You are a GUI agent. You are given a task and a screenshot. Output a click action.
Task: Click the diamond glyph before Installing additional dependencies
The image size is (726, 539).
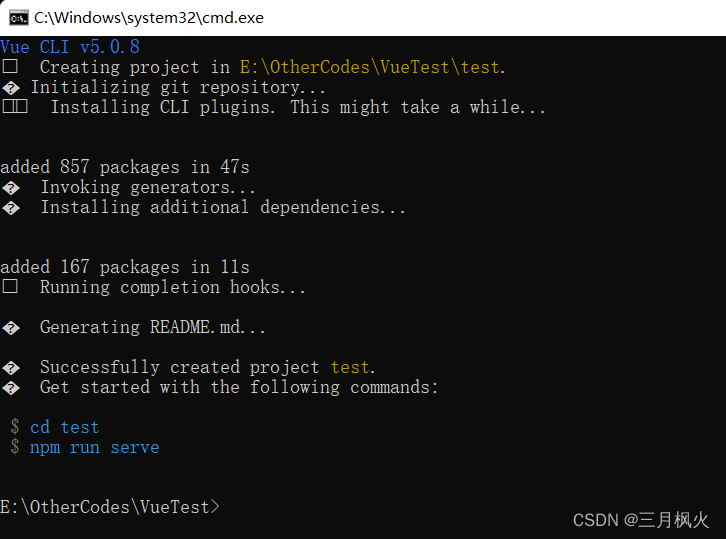(11, 208)
